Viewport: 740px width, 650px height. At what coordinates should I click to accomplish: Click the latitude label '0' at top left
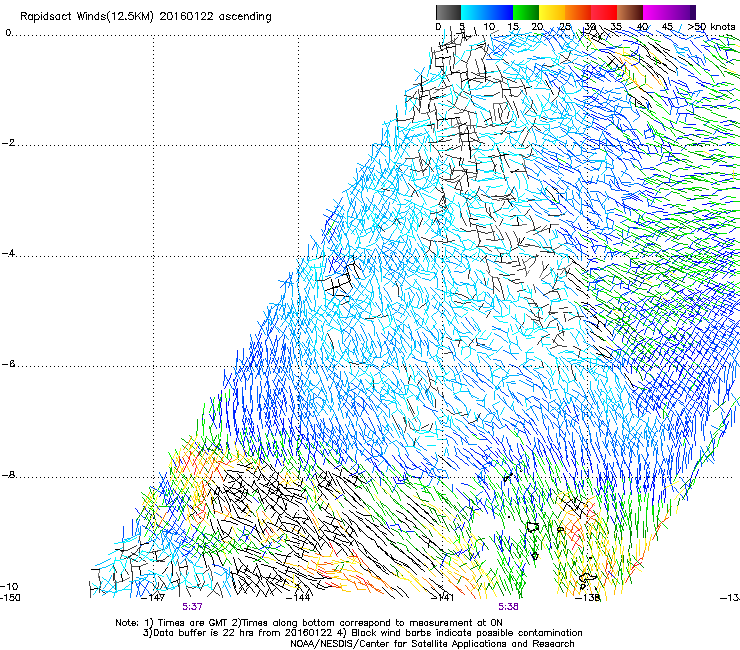[8, 33]
